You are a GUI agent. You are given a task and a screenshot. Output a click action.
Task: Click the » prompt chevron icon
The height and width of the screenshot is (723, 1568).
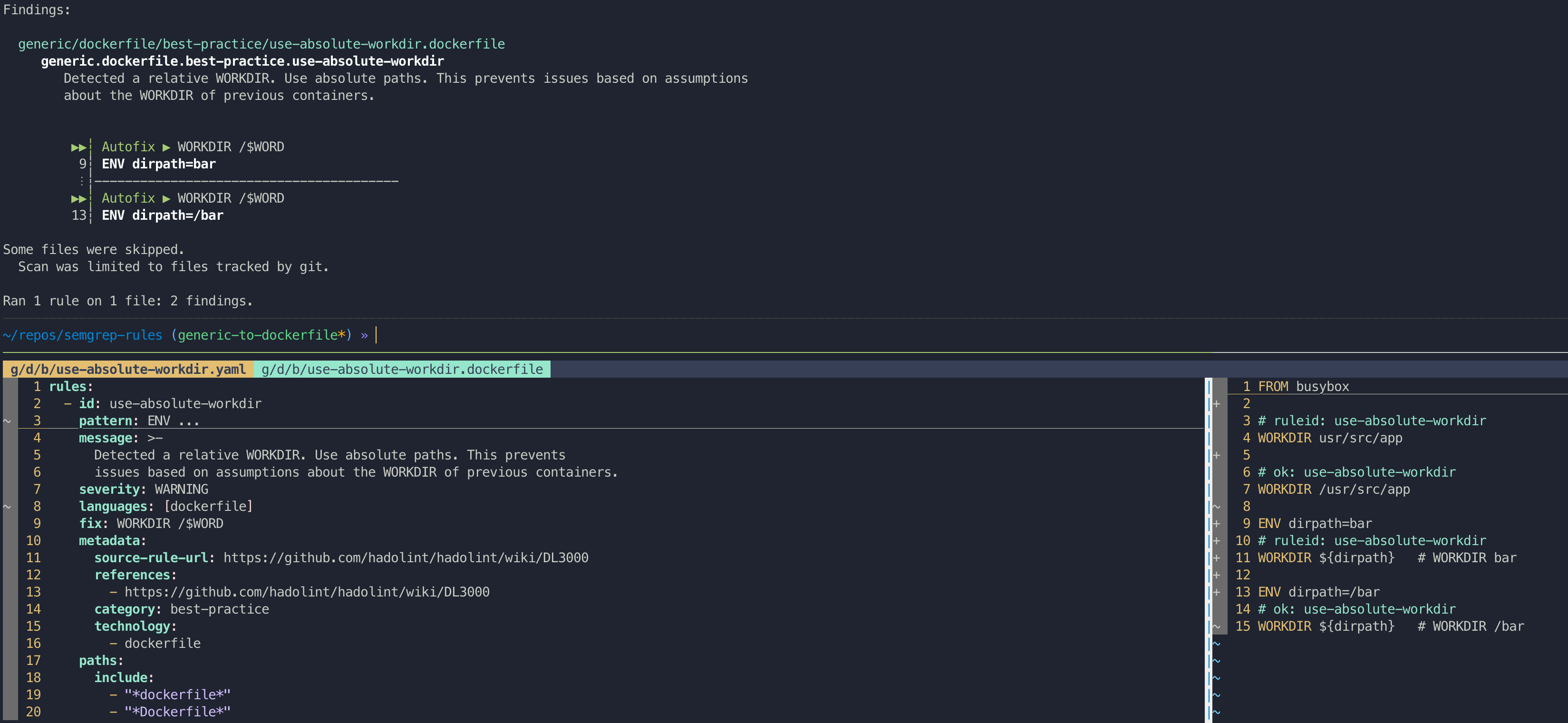tap(365, 334)
